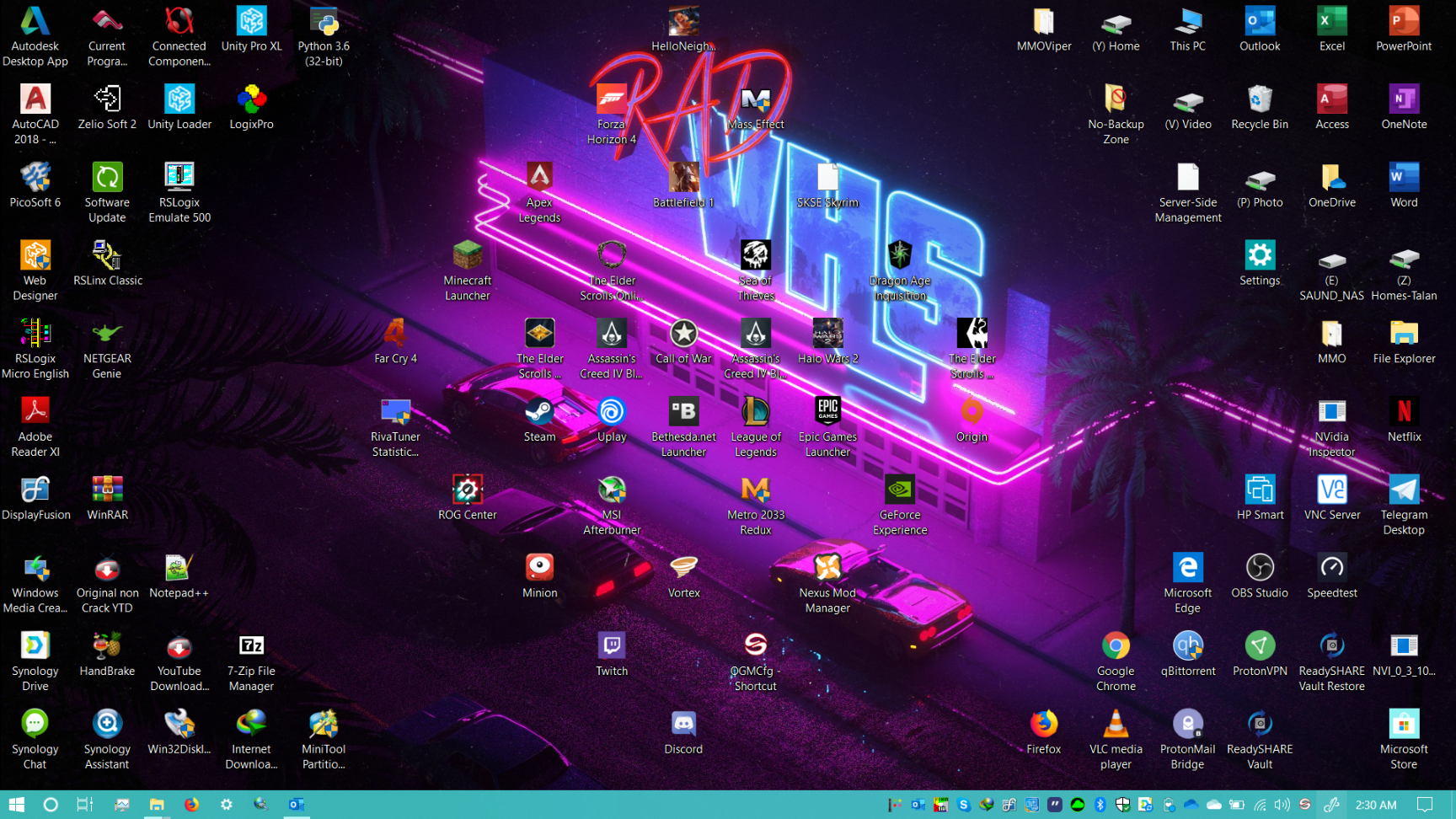Open the Steam desktop shortcut
Image resolution: width=1456 pixels, height=819 pixels.
pyautogui.click(x=539, y=420)
